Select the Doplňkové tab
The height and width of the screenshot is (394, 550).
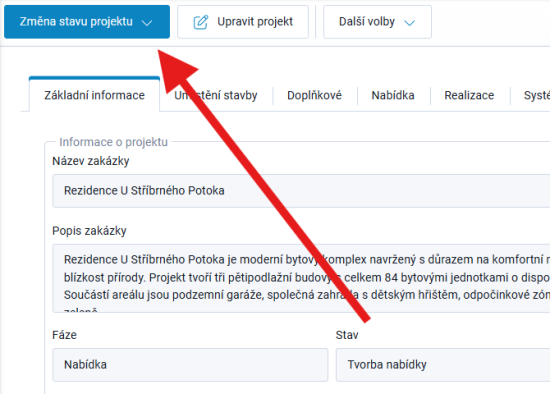pyautogui.click(x=314, y=95)
